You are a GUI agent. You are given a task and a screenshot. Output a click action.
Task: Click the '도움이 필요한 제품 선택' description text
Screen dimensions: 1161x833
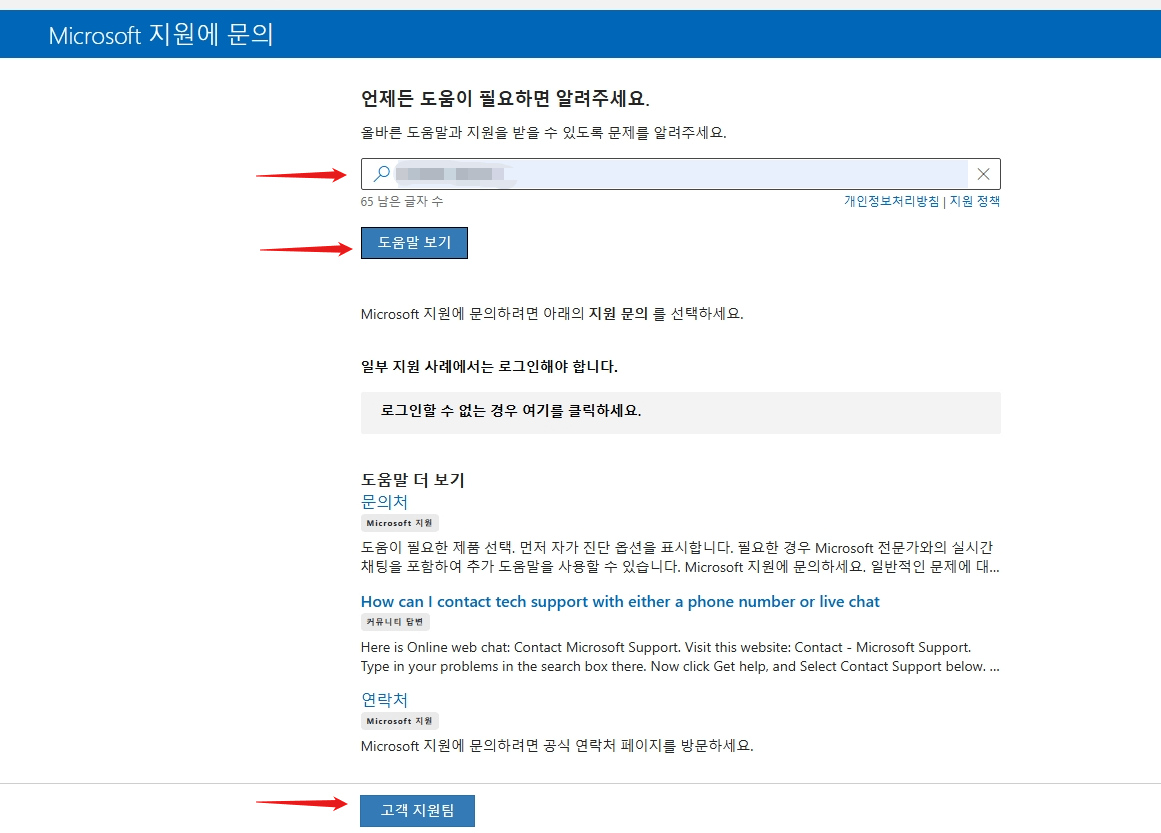coord(680,558)
